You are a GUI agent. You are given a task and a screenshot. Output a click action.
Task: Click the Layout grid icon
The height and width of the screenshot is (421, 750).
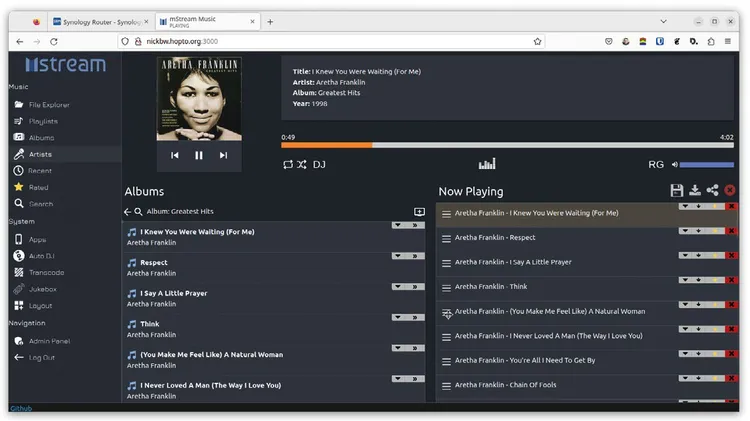point(19,305)
